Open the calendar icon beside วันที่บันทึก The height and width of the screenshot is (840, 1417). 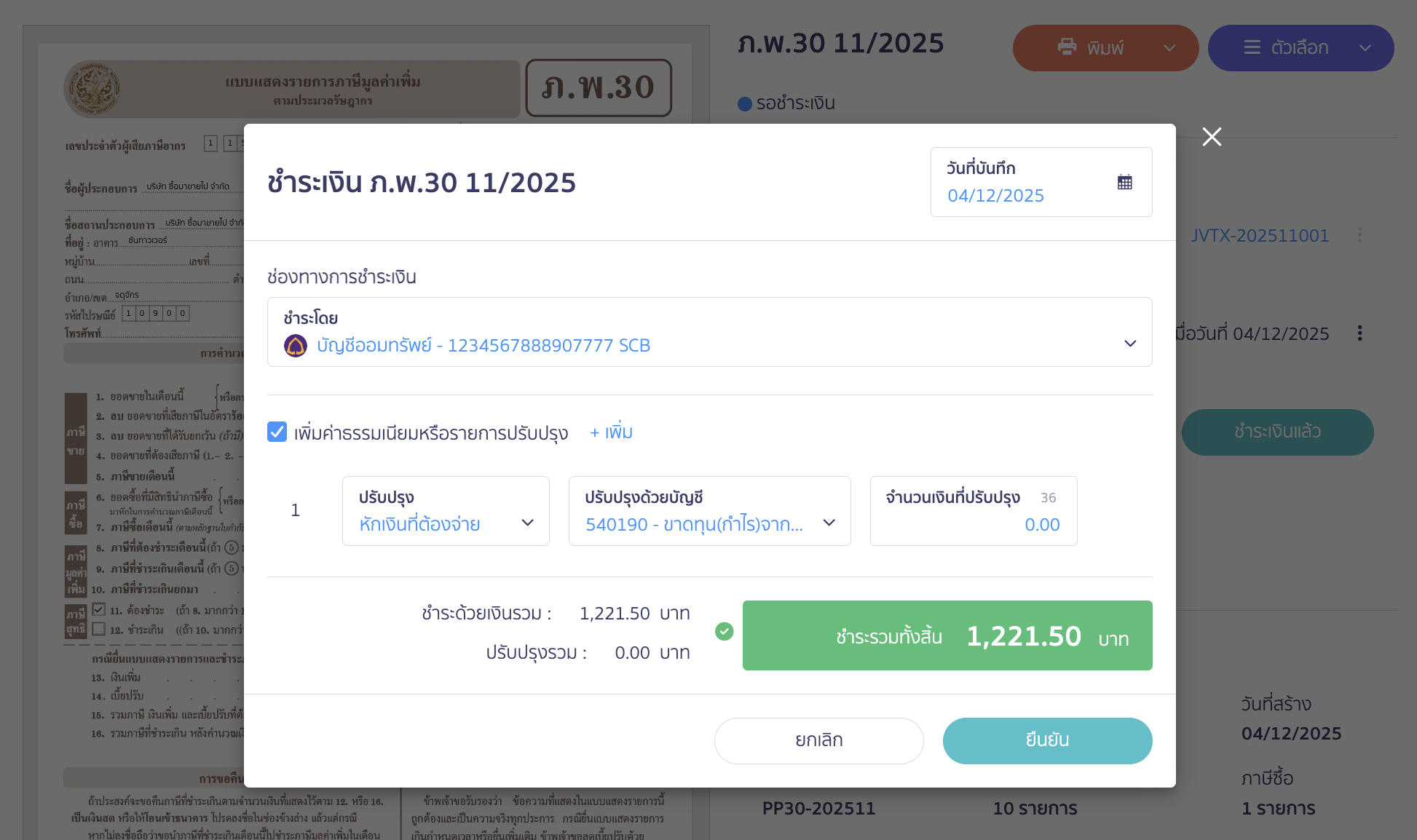[x=1125, y=182]
